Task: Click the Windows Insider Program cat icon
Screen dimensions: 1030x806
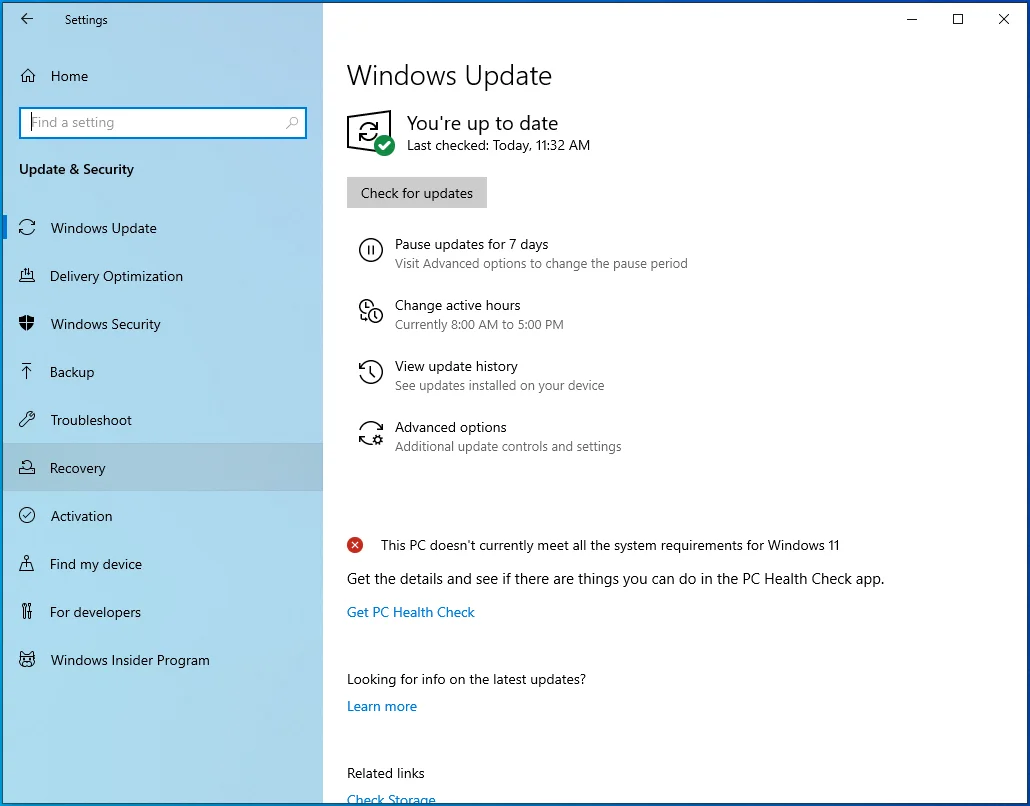Action: [x=27, y=659]
